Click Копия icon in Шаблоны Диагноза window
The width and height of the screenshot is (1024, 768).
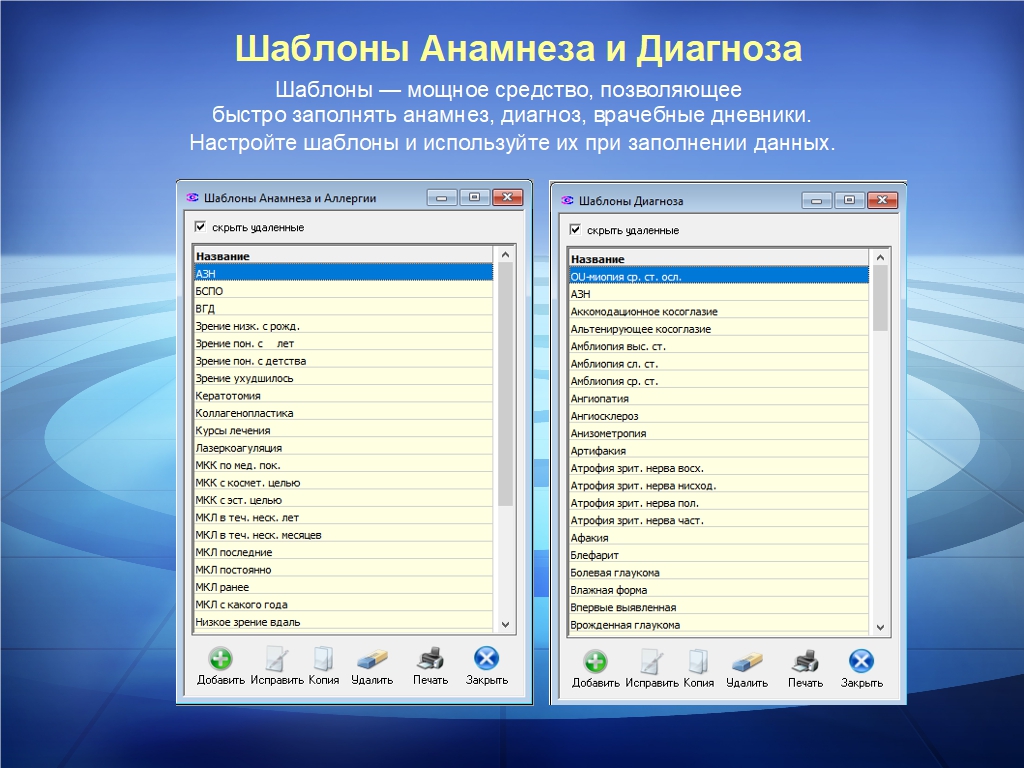point(698,662)
